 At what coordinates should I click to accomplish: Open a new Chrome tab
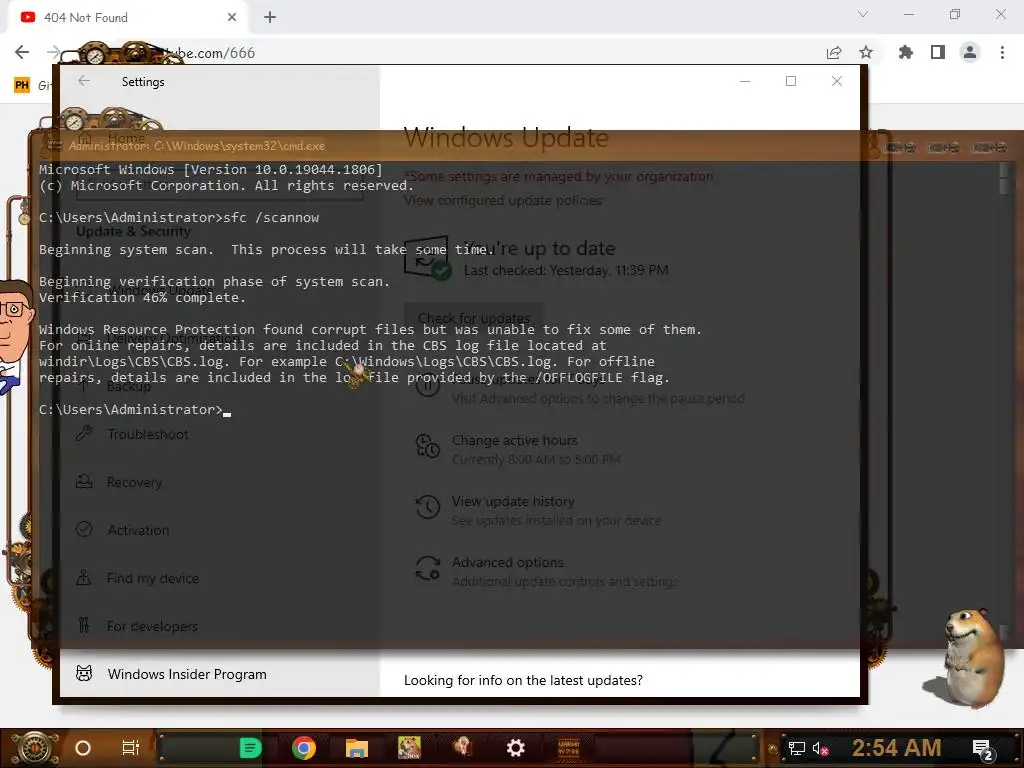click(x=270, y=18)
